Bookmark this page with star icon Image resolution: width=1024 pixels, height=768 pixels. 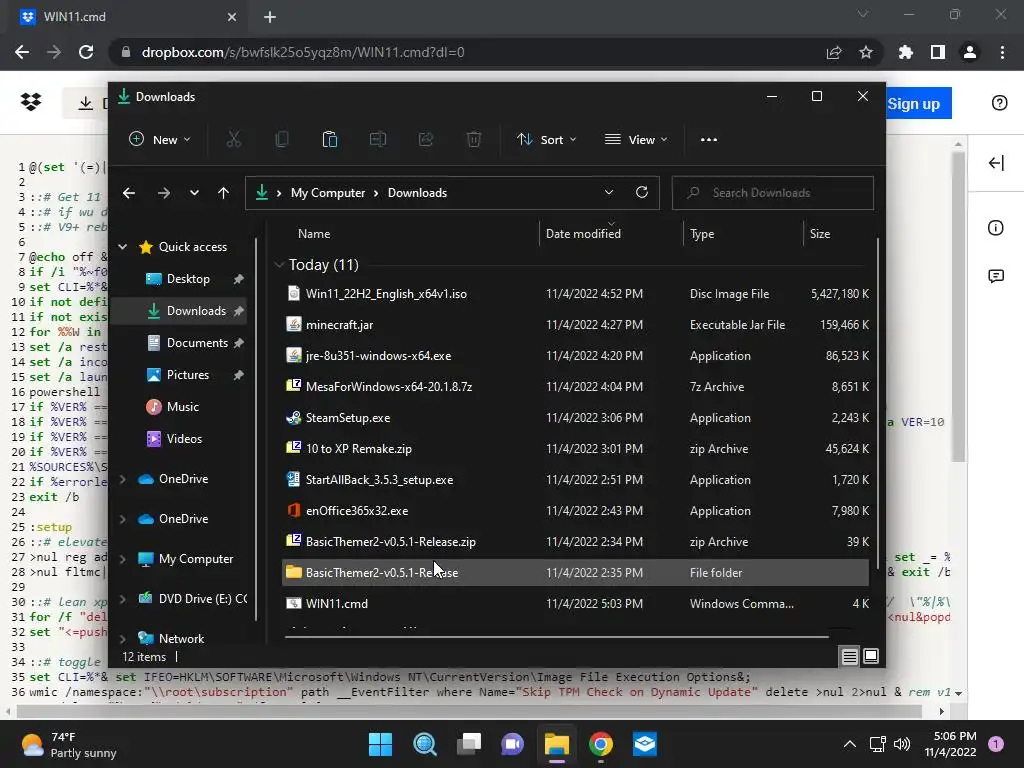(x=866, y=52)
